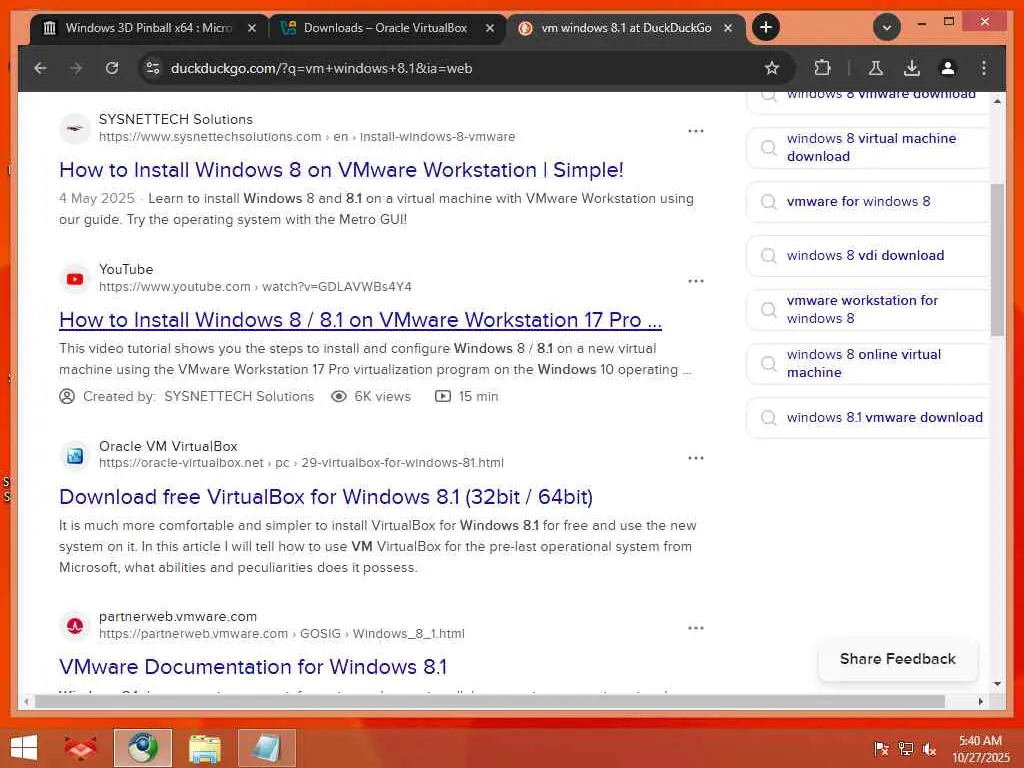This screenshot has height=768, width=1024.
Task: Open How to Install Windows 8 on VMware Workstation link
Action: coord(342,170)
